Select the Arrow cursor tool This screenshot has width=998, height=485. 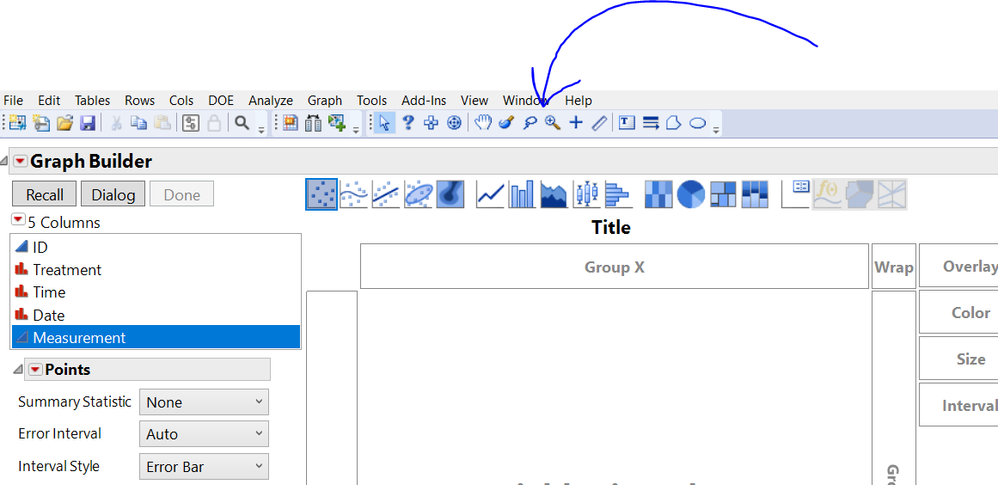[384, 123]
